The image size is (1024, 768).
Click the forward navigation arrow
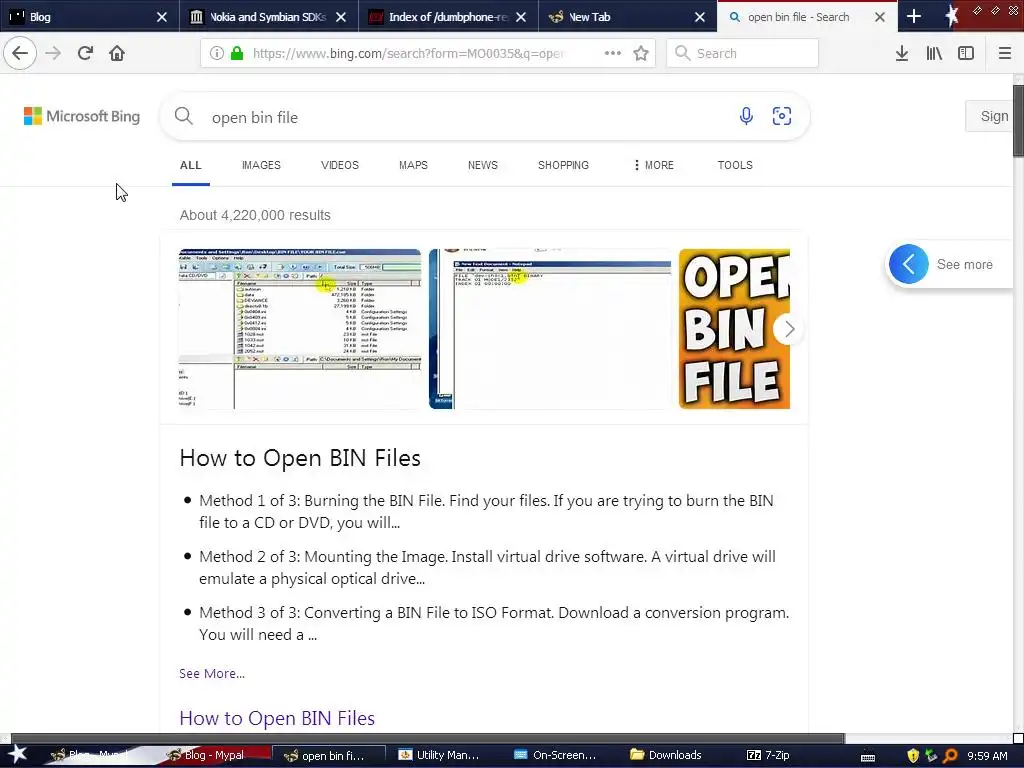(x=53, y=53)
